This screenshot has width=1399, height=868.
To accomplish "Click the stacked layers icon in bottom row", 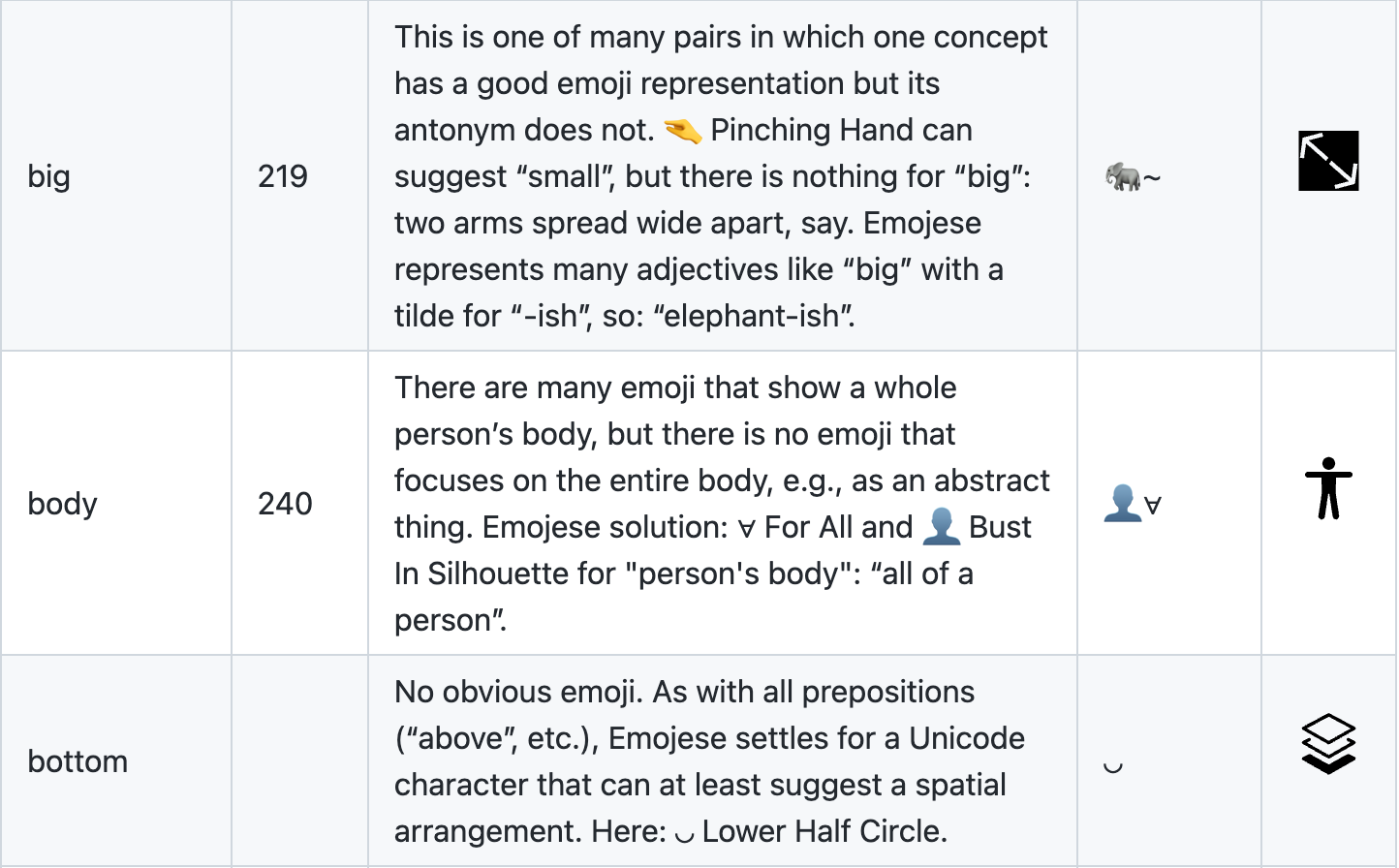I will (x=1328, y=744).
